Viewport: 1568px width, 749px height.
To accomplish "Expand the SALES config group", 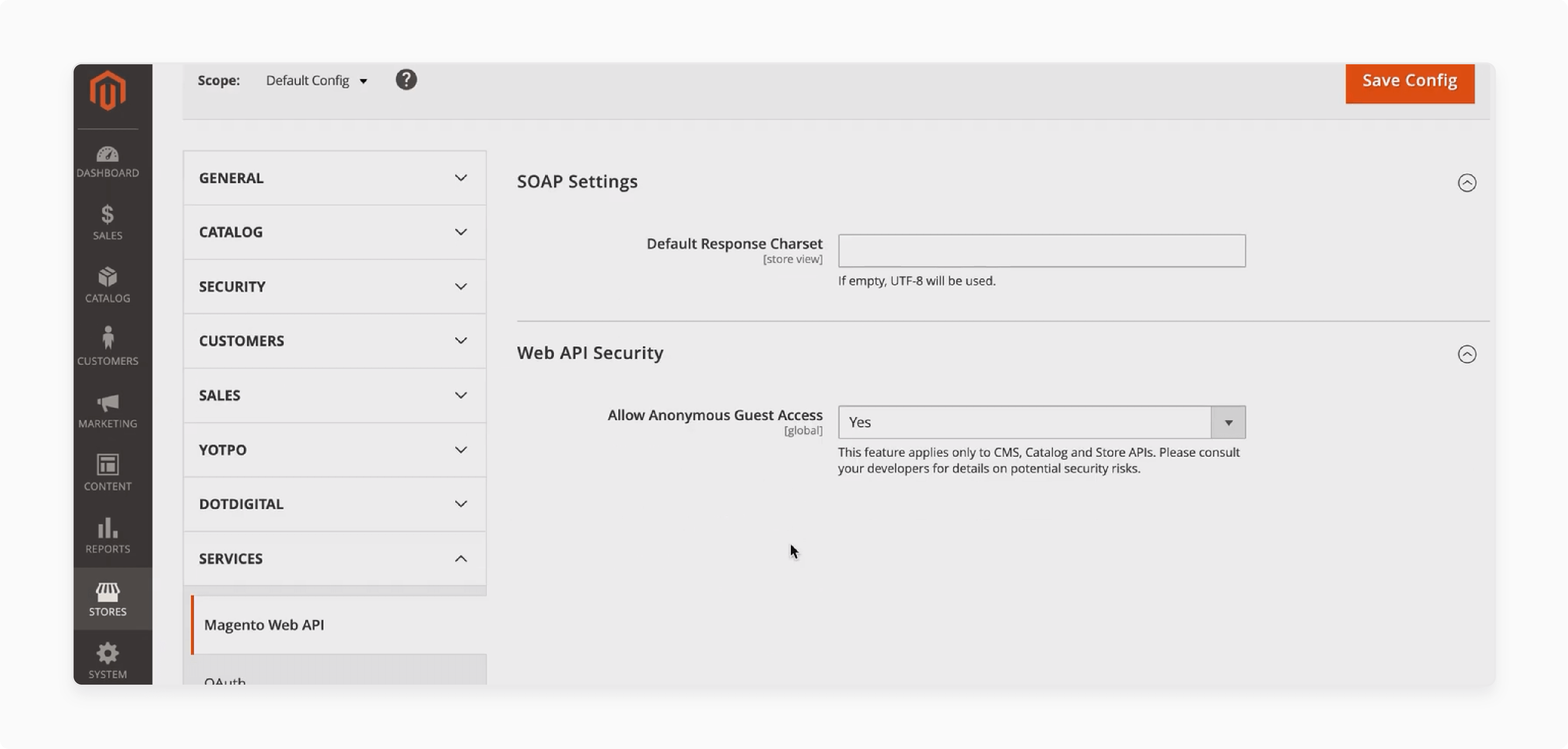I will point(335,395).
